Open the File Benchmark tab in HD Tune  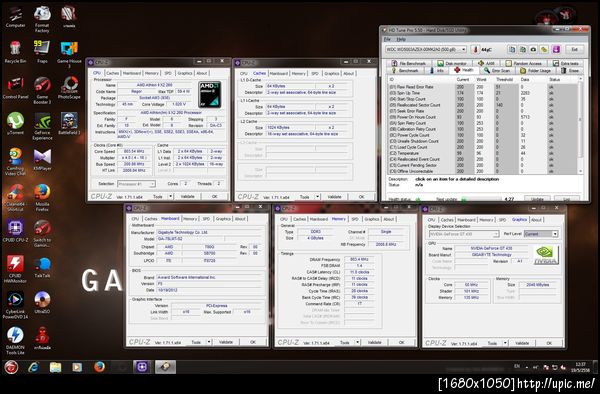(x=409, y=63)
